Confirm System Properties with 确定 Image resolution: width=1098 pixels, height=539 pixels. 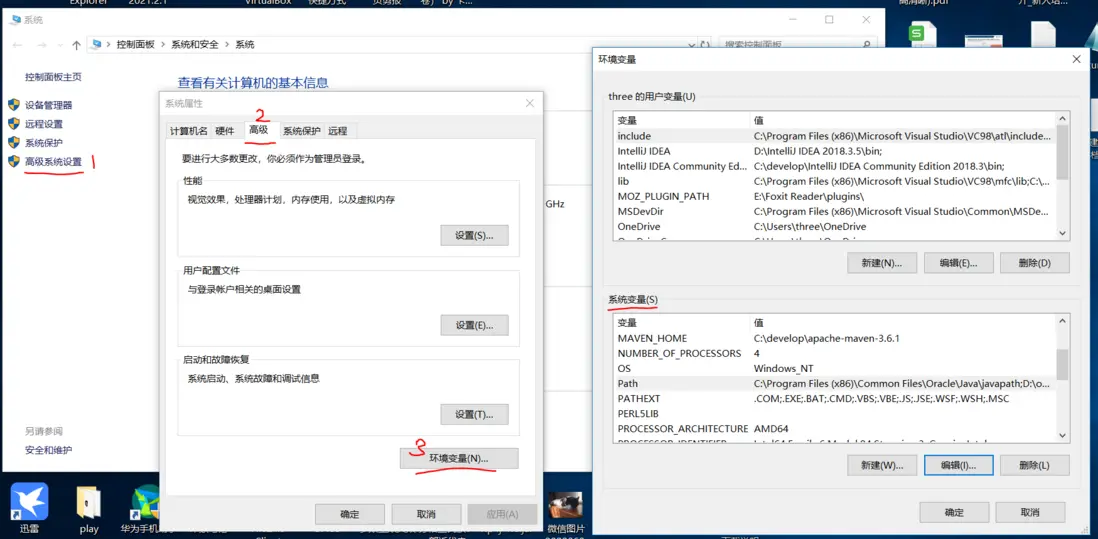click(x=349, y=514)
